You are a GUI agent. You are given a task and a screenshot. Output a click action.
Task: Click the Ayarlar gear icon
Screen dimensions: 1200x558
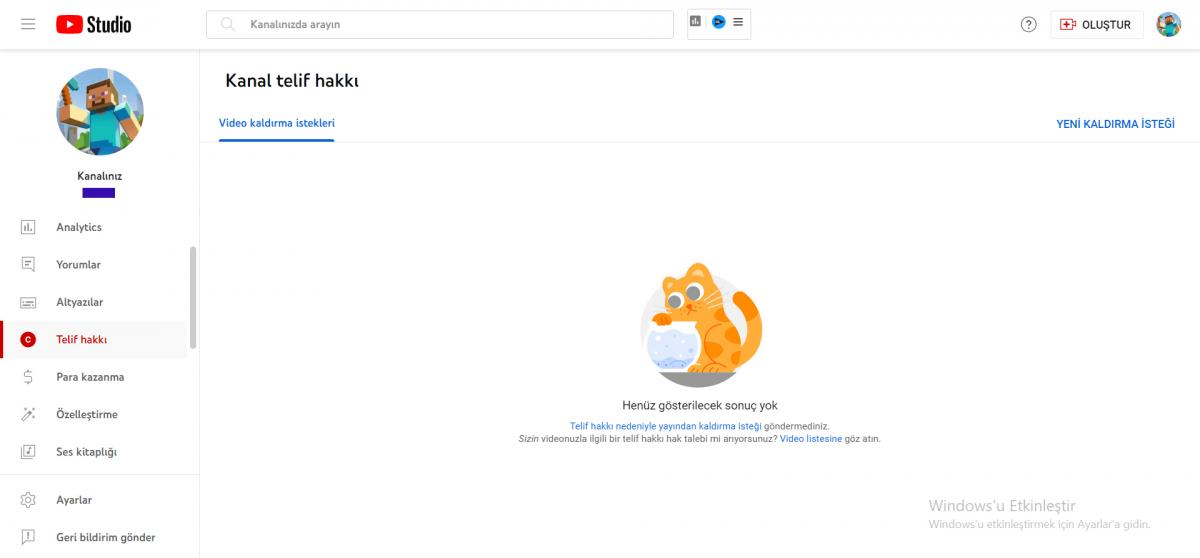(x=28, y=500)
